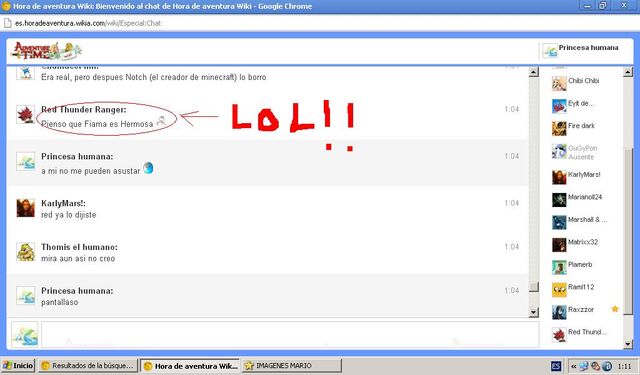Click the Red Thunder Ranger username link
The width and height of the screenshot is (640, 375).
(x=84, y=109)
